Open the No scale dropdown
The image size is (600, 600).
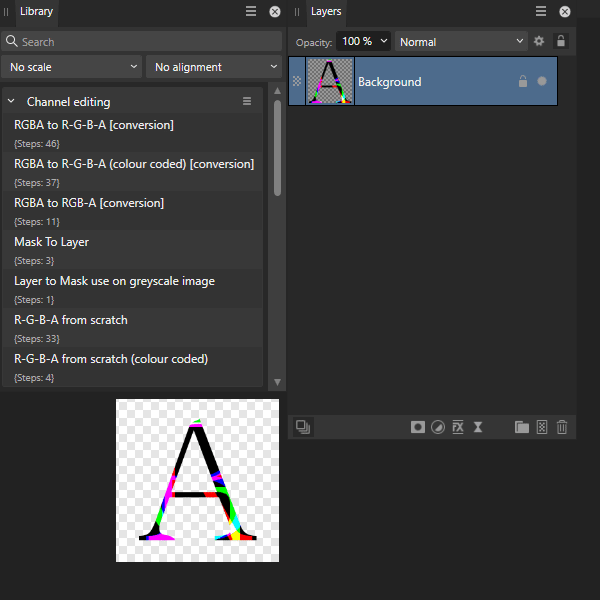click(x=72, y=67)
